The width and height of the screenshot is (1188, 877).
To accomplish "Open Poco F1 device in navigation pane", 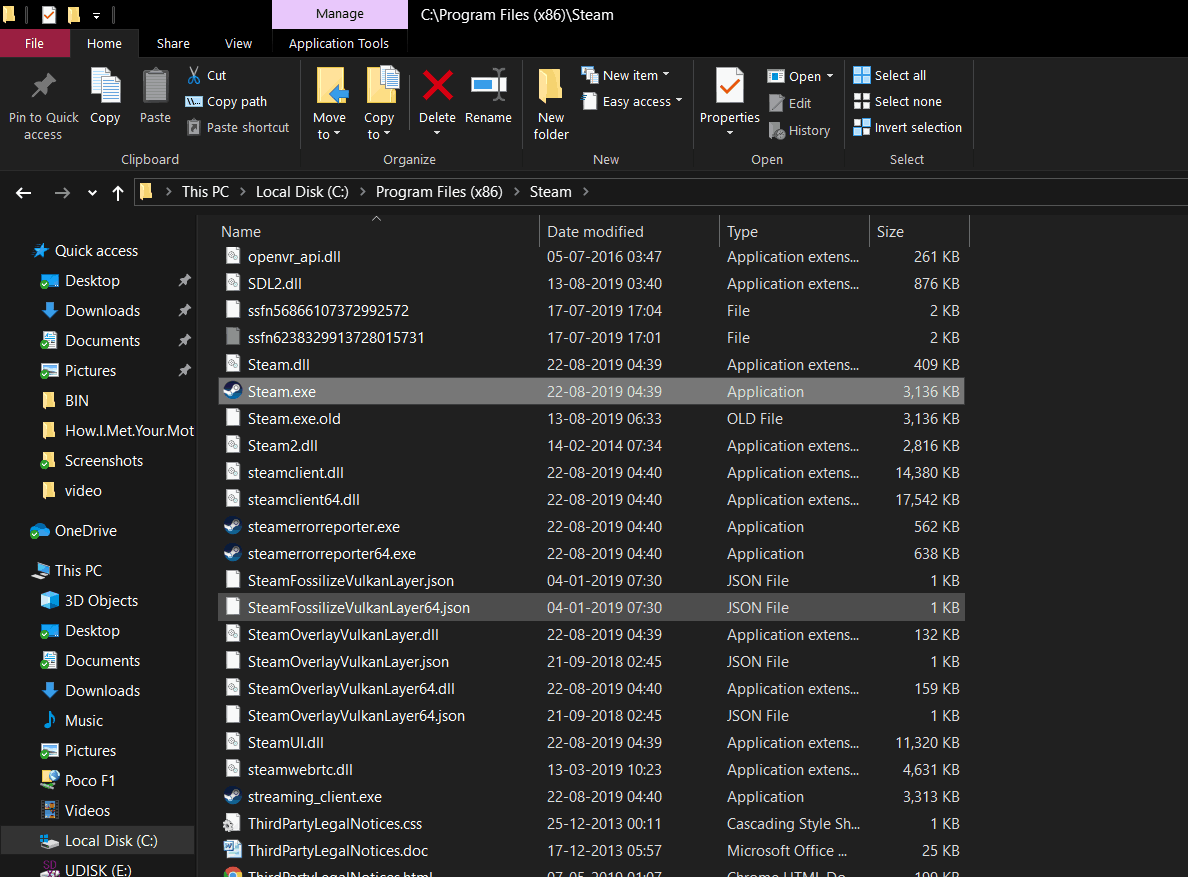I will (x=90, y=780).
